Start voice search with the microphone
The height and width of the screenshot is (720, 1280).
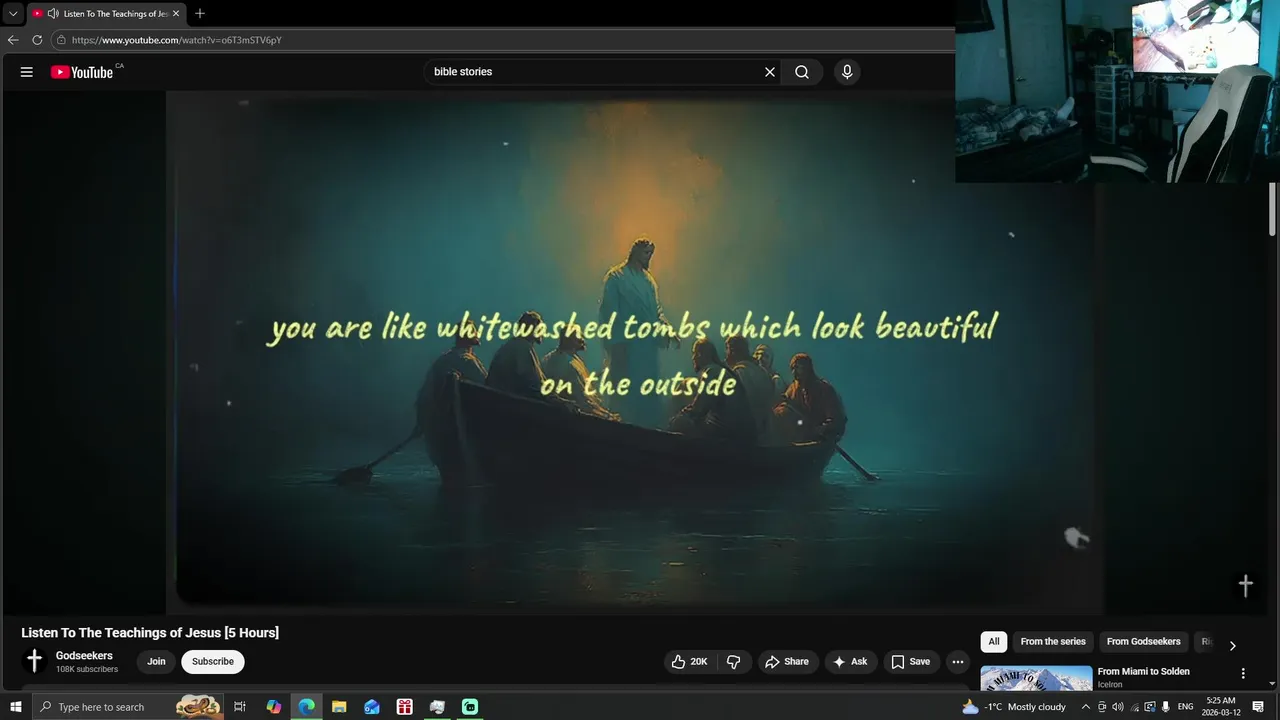click(847, 72)
